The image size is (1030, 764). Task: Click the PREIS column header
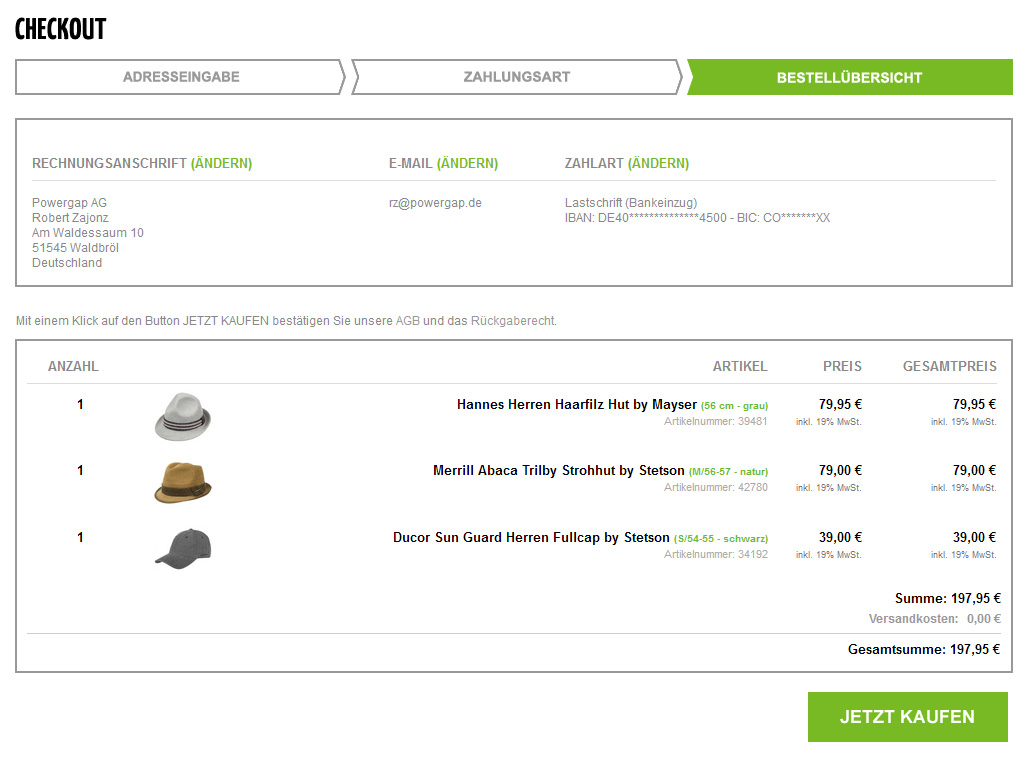click(842, 367)
